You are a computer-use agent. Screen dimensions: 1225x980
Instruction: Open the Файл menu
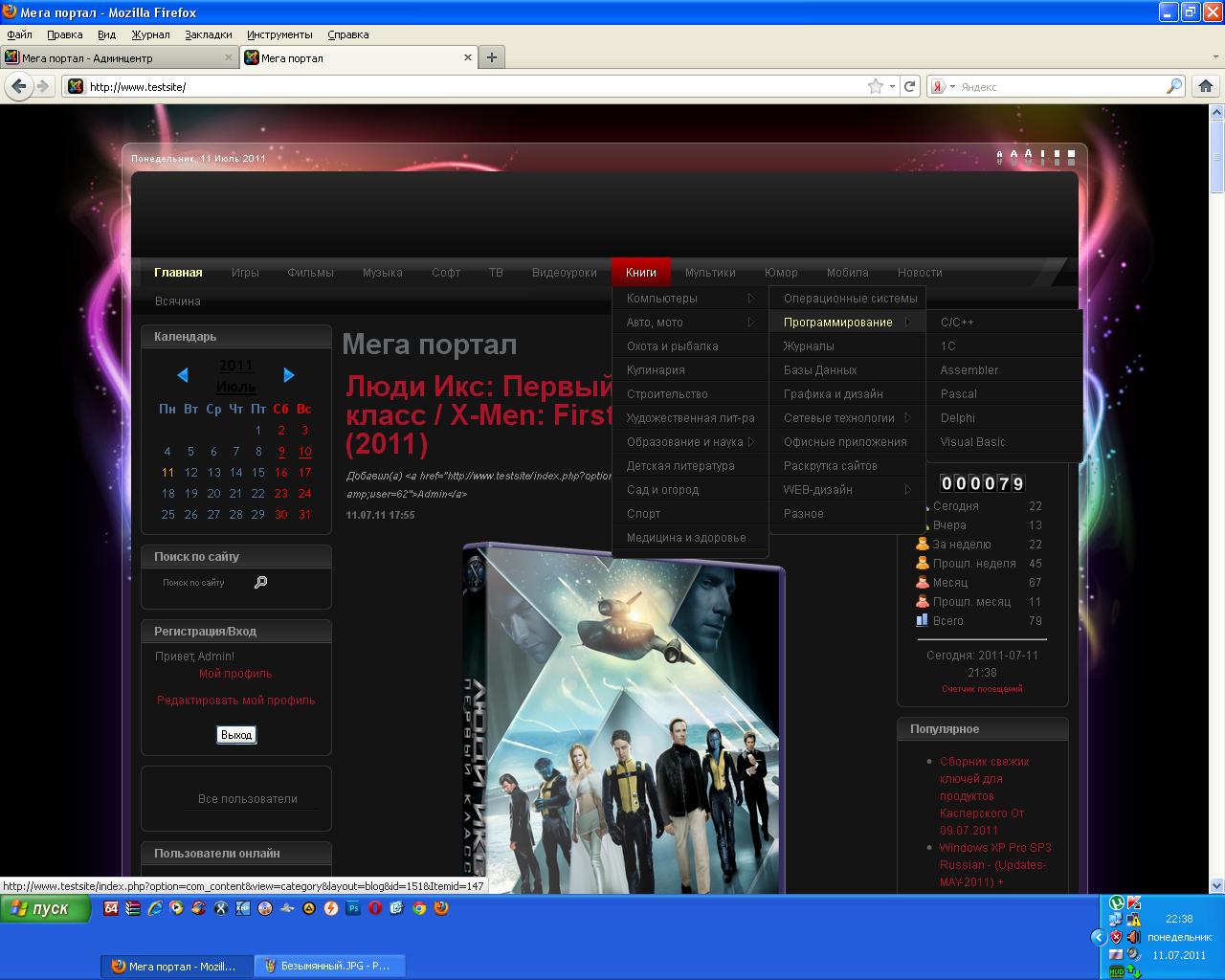pyautogui.click(x=19, y=34)
